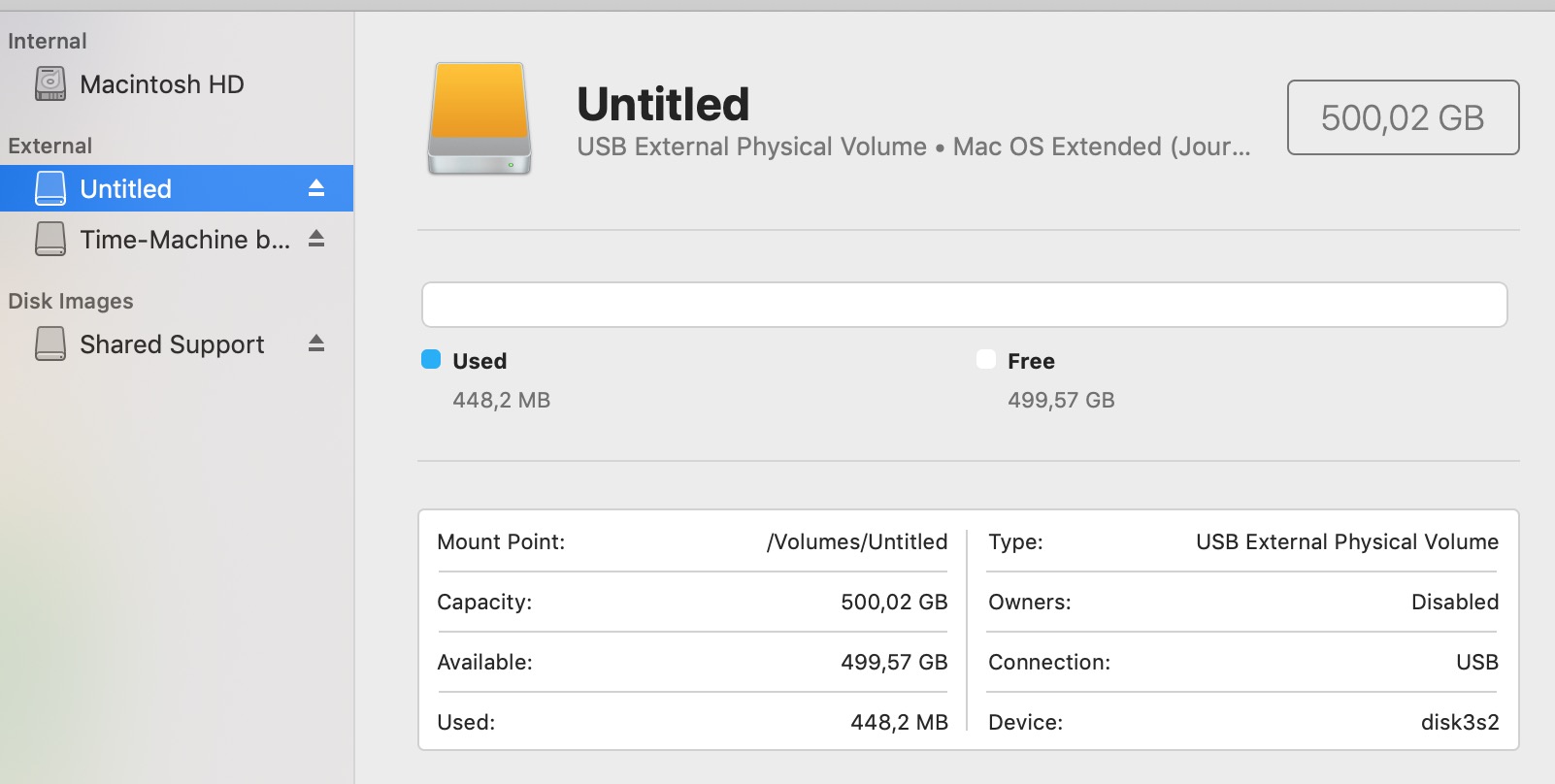1555x784 pixels.
Task: Click the white Free color swatch
Action: coord(986,360)
